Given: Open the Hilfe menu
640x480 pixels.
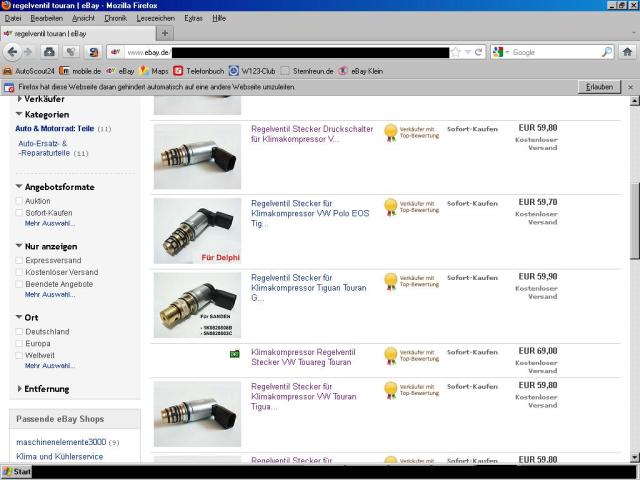Looking at the screenshot, I should coord(219,18).
